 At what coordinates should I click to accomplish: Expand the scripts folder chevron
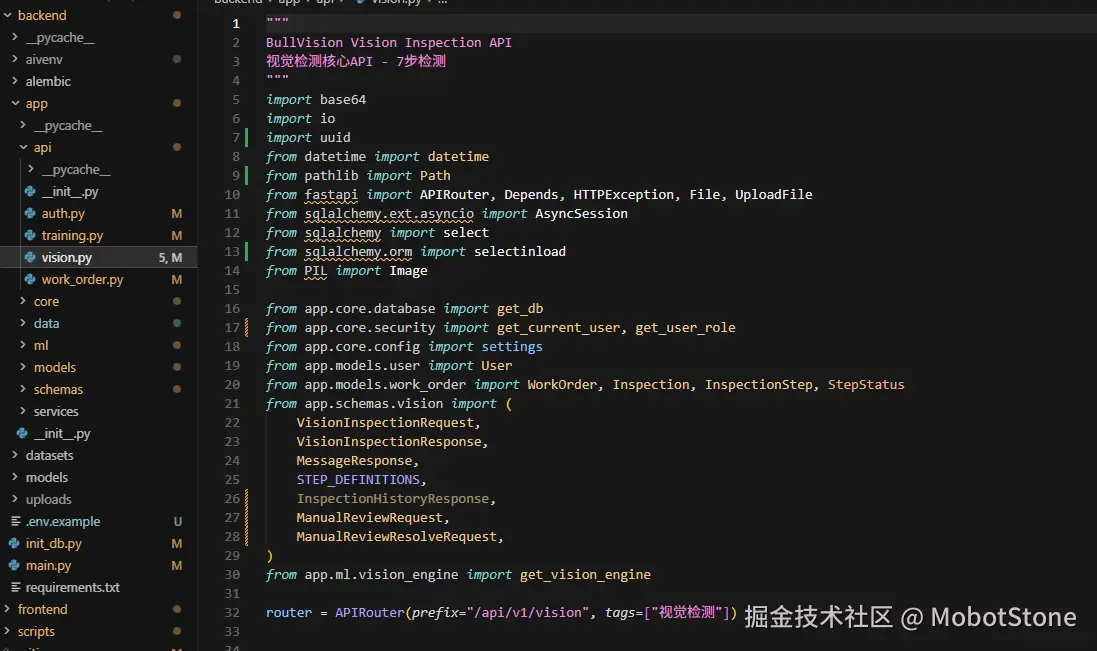coord(8,631)
